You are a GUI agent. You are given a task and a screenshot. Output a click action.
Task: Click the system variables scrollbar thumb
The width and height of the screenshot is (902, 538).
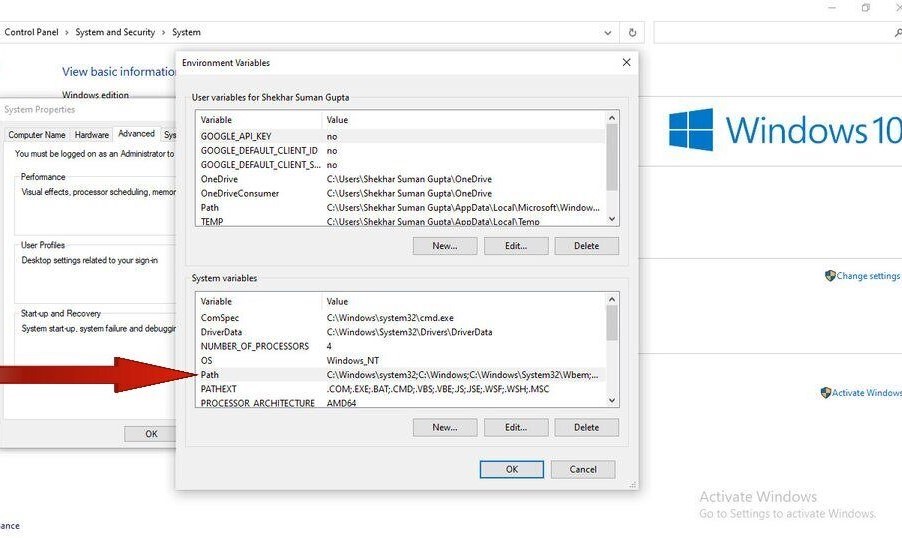point(611,323)
